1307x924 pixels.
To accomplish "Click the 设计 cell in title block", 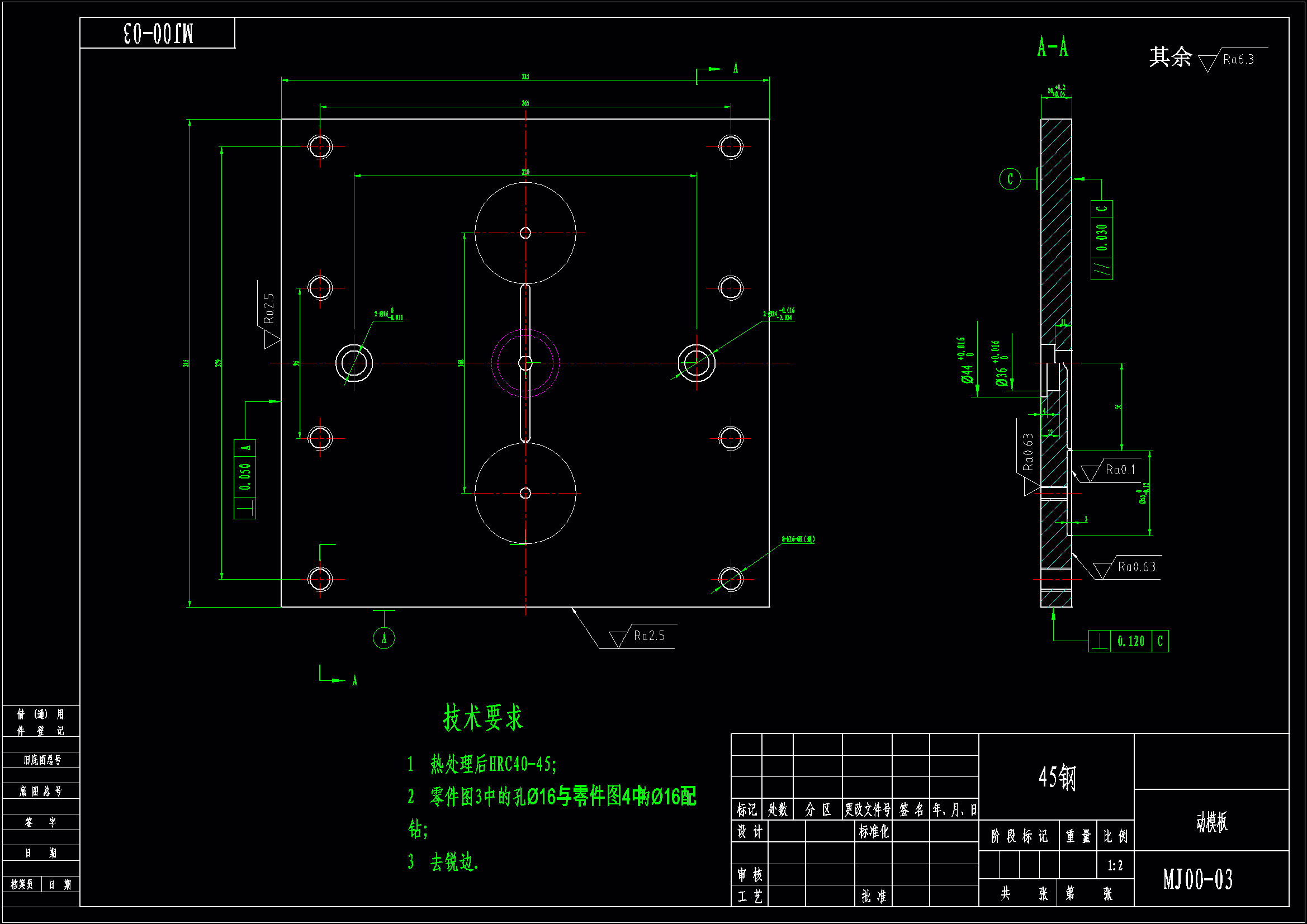I will point(750,832).
